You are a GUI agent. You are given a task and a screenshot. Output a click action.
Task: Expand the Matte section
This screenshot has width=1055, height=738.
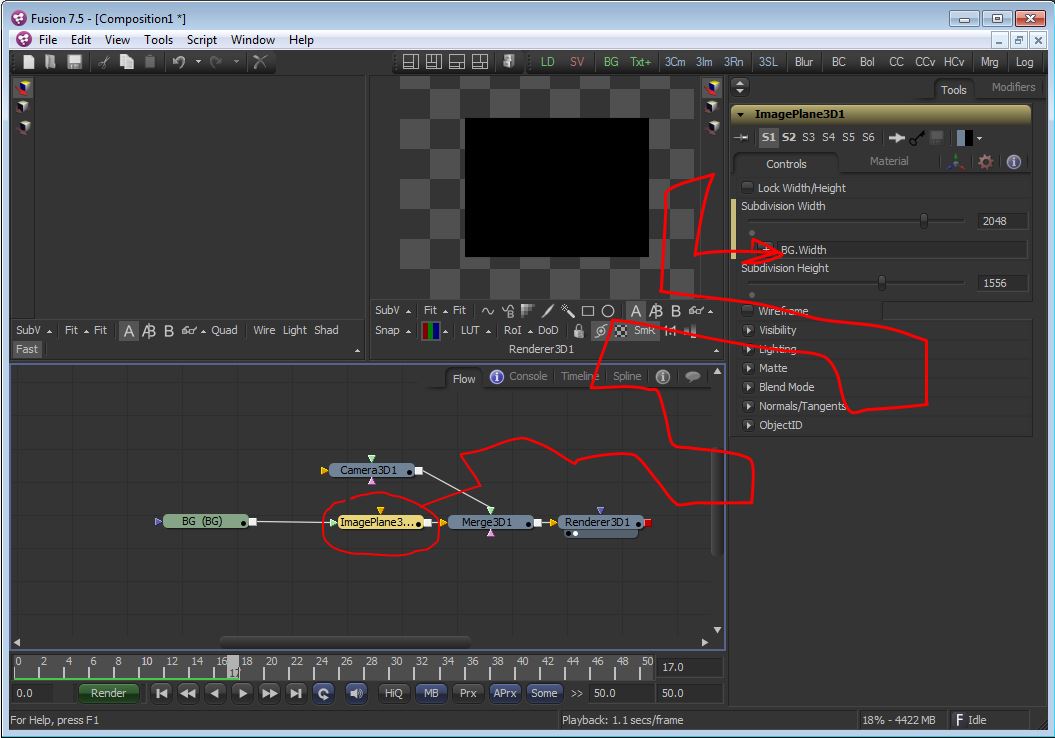tap(748, 368)
